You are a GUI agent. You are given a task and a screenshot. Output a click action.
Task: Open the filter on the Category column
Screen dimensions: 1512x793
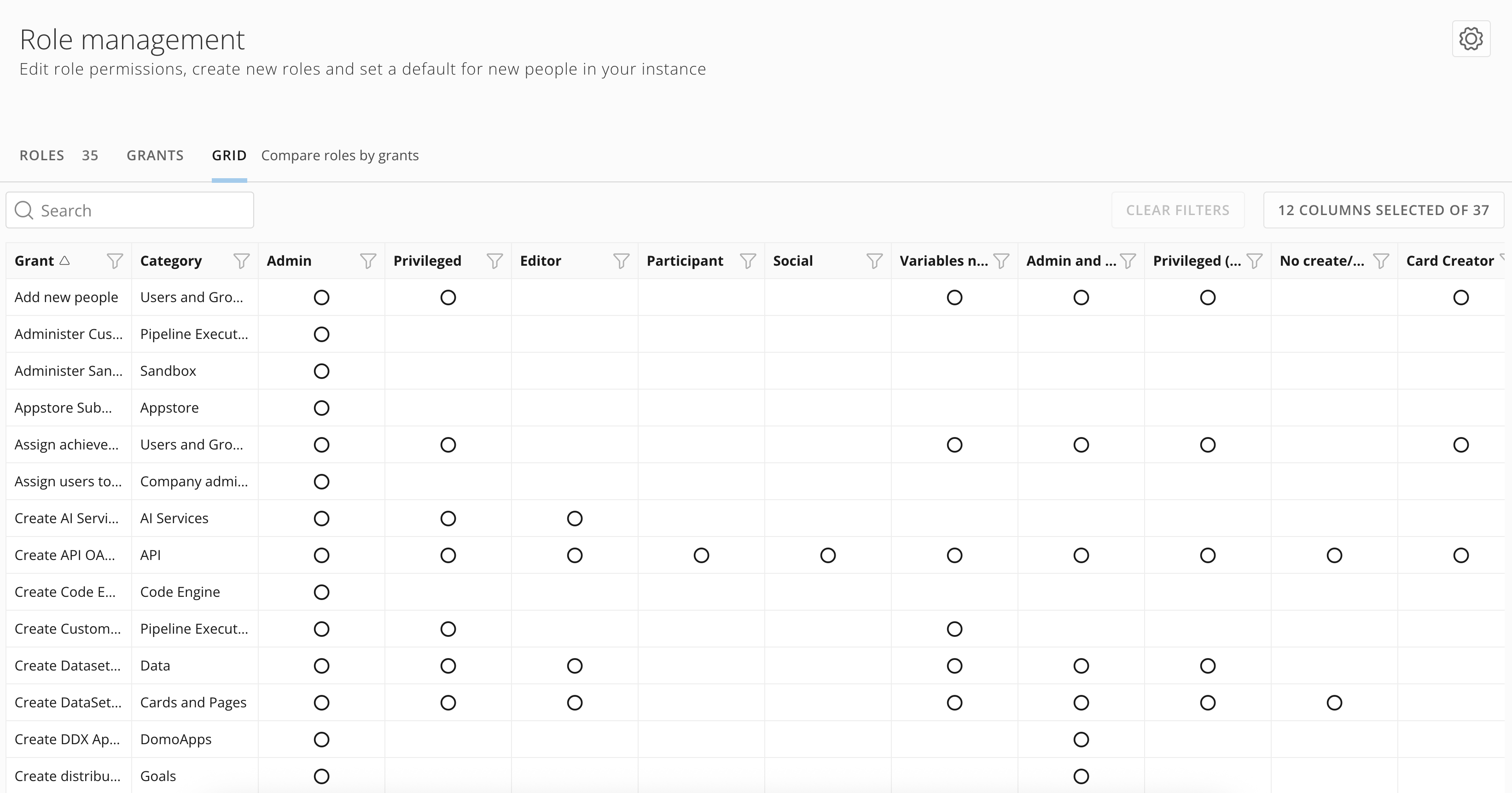click(x=241, y=261)
